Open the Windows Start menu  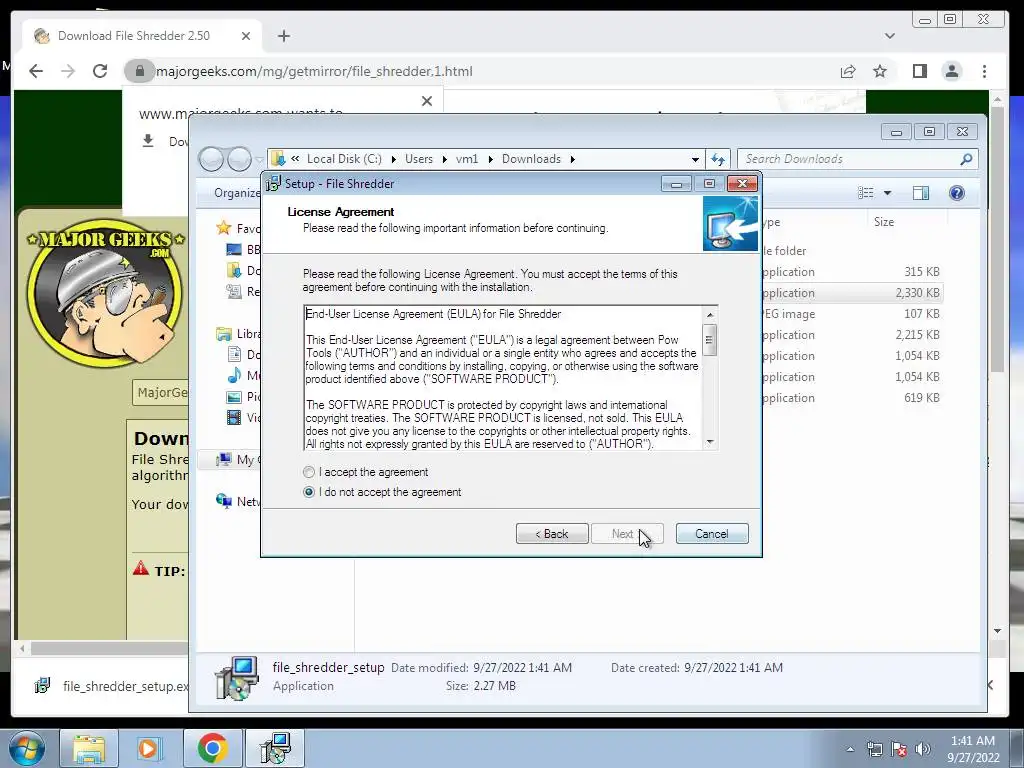coord(27,748)
